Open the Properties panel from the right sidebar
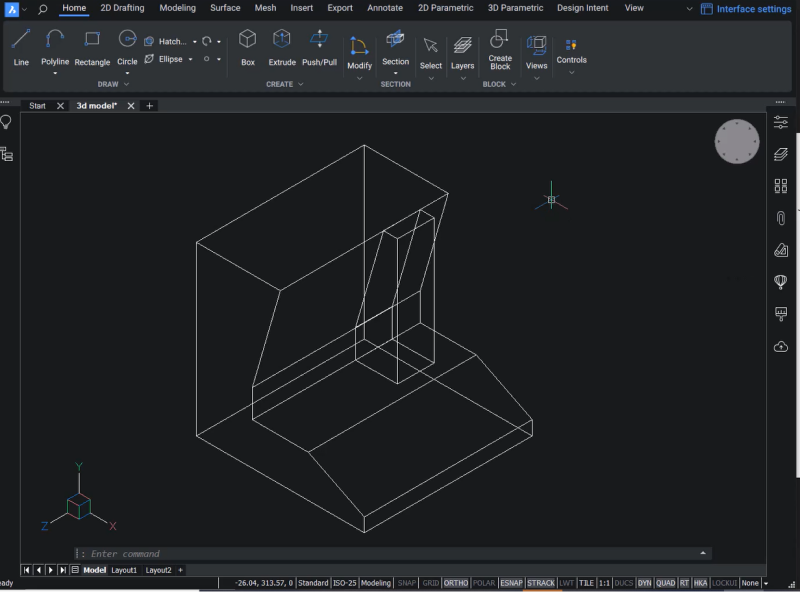 (x=780, y=122)
